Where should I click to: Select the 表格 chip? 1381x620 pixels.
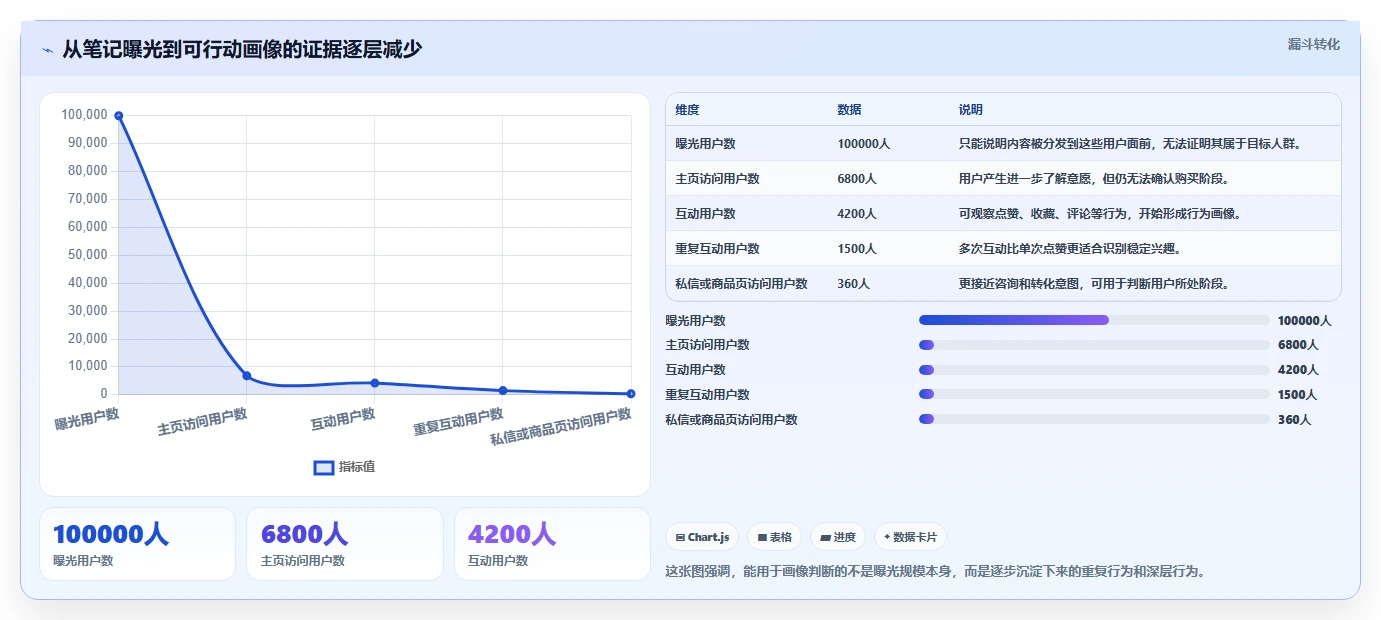[774, 537]
